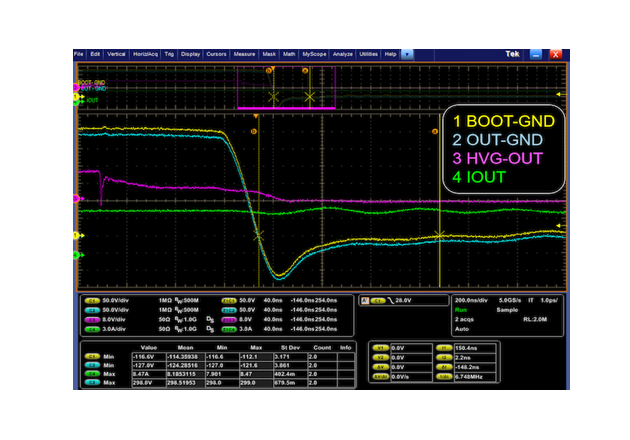
Task: Click the trigger A' indicator icon
Action: click(365, 301)
